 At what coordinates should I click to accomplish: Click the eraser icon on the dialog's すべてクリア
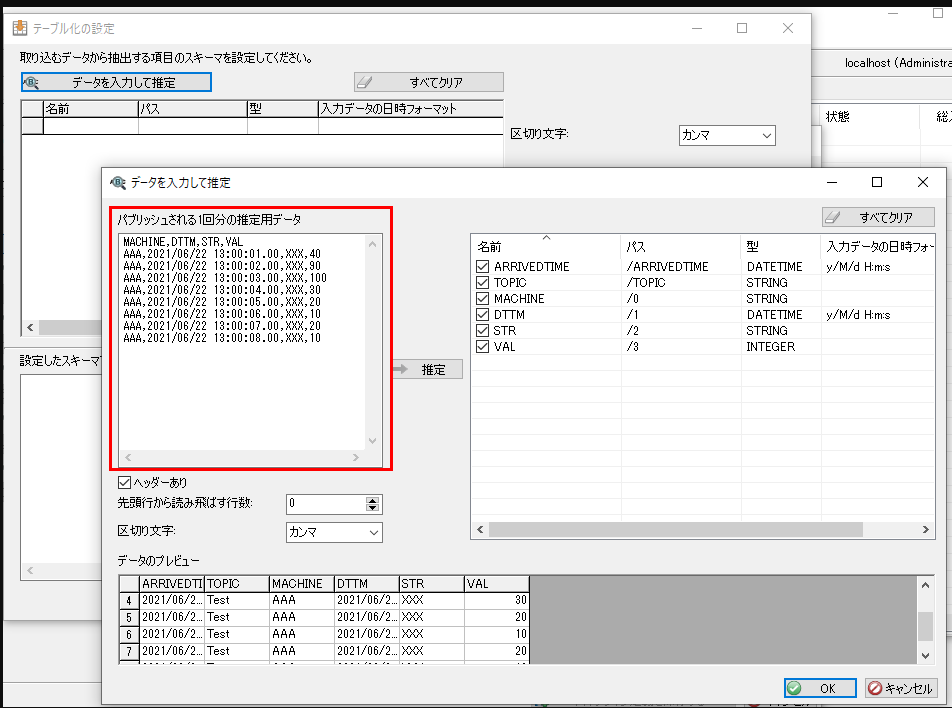pyautogui.click(x=833, y=217)
